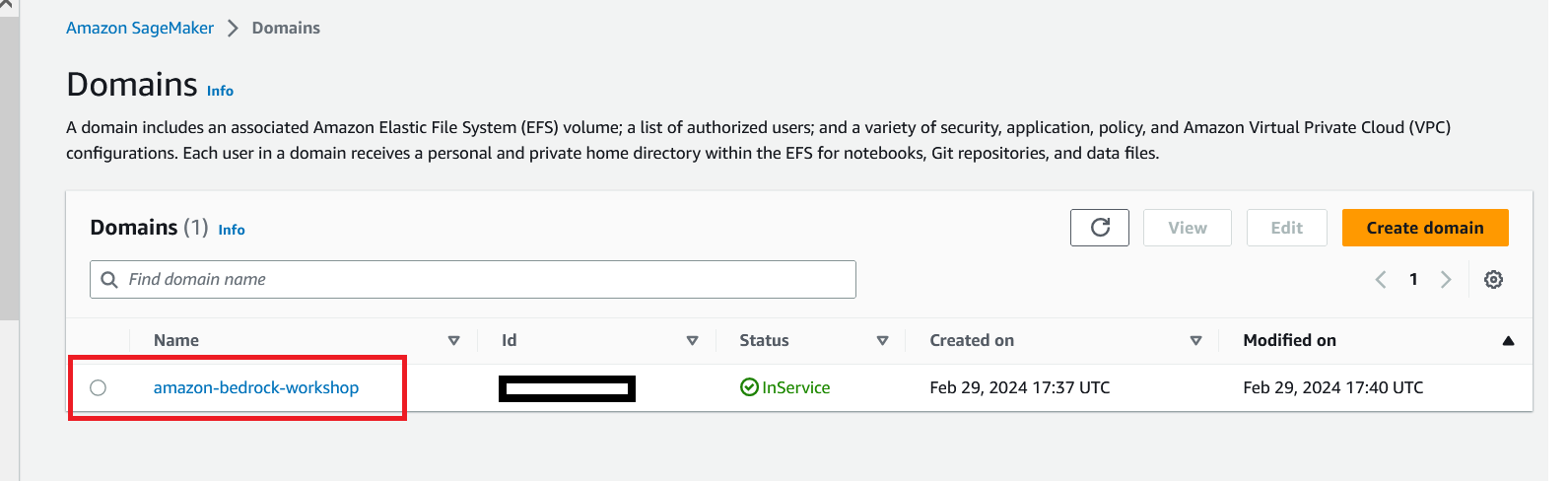Click the View button

(1188, 228)
